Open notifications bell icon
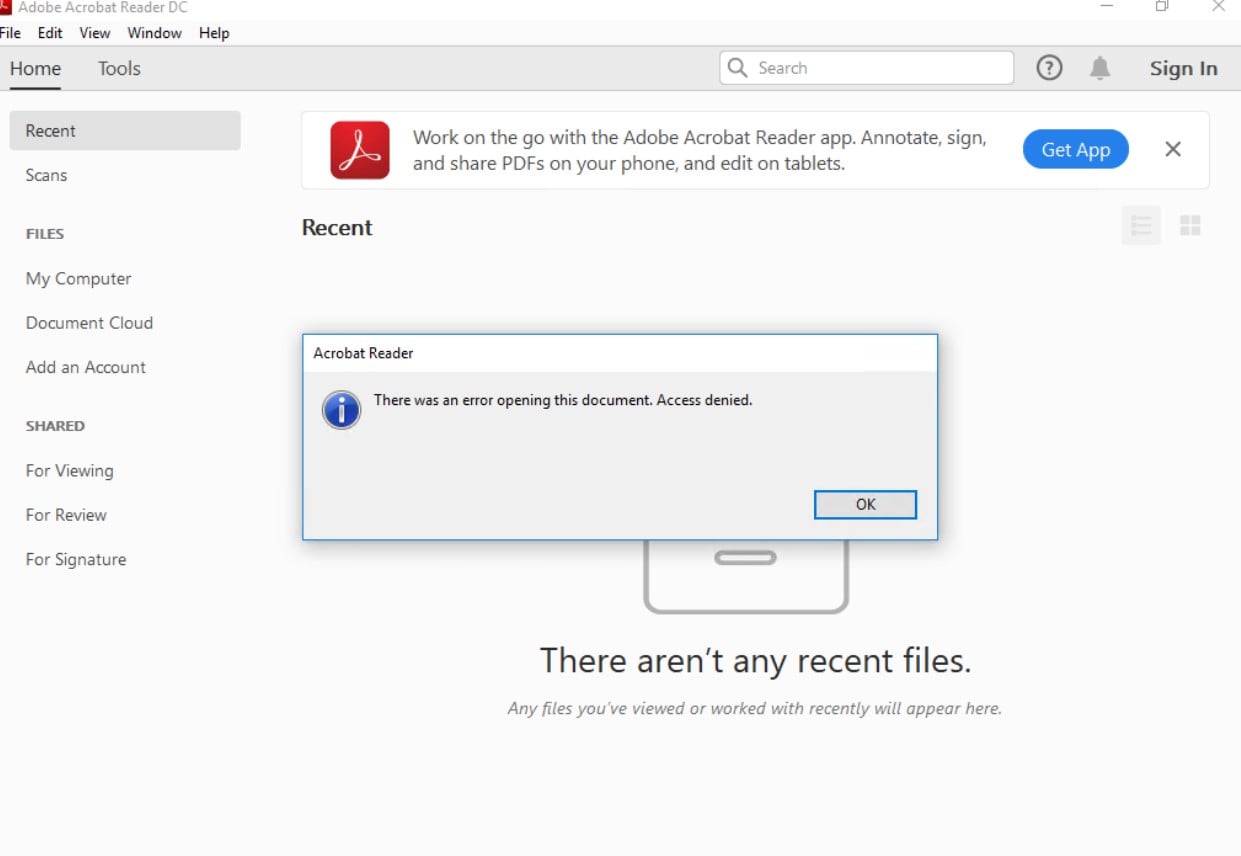1241x856 pixels. pos(1100,68)
